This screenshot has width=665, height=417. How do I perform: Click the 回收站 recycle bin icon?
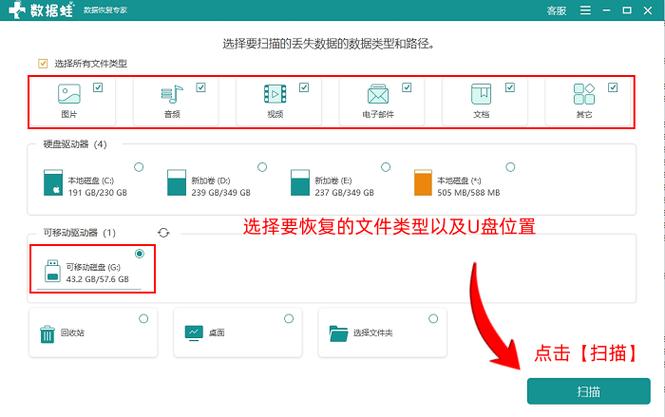pyautogui.click(x=47, y=334)
